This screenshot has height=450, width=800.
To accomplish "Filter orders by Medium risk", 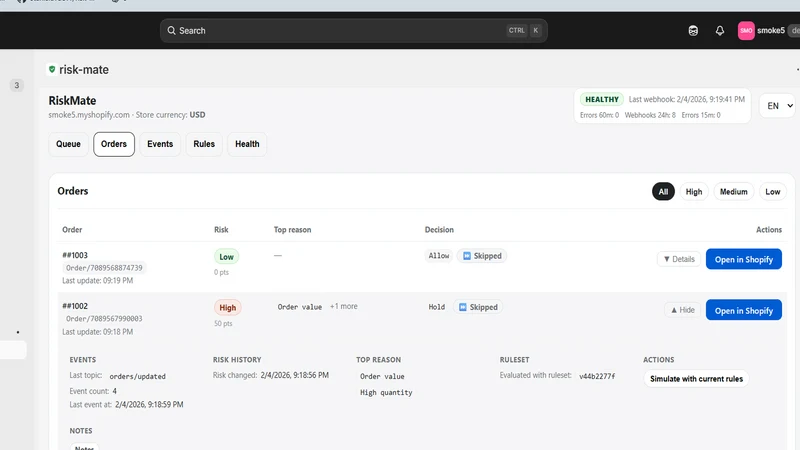I will tap(734, 191).
